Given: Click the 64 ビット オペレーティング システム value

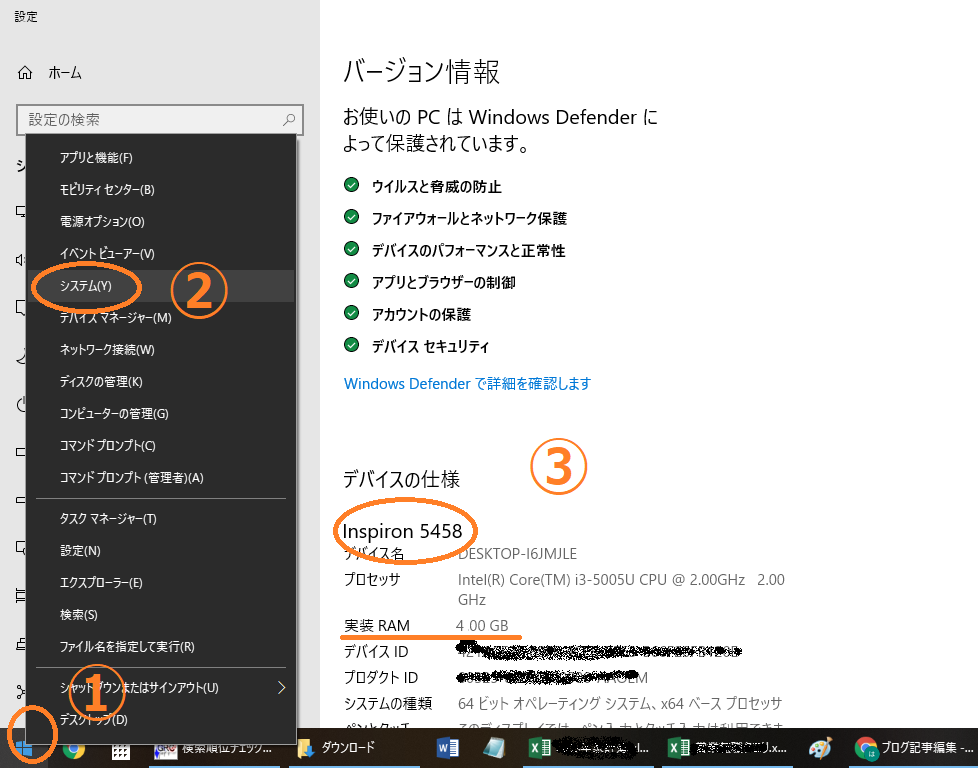Looking at the screenshot, I should click(x=619, y=704).
